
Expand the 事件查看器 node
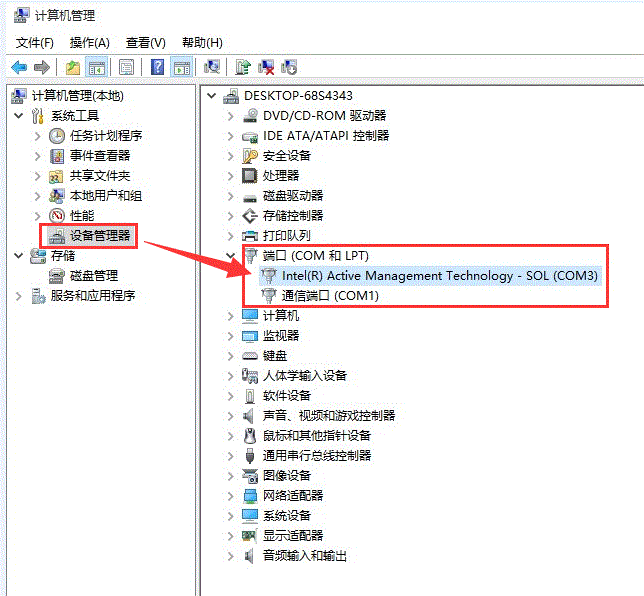click(37, 156)
